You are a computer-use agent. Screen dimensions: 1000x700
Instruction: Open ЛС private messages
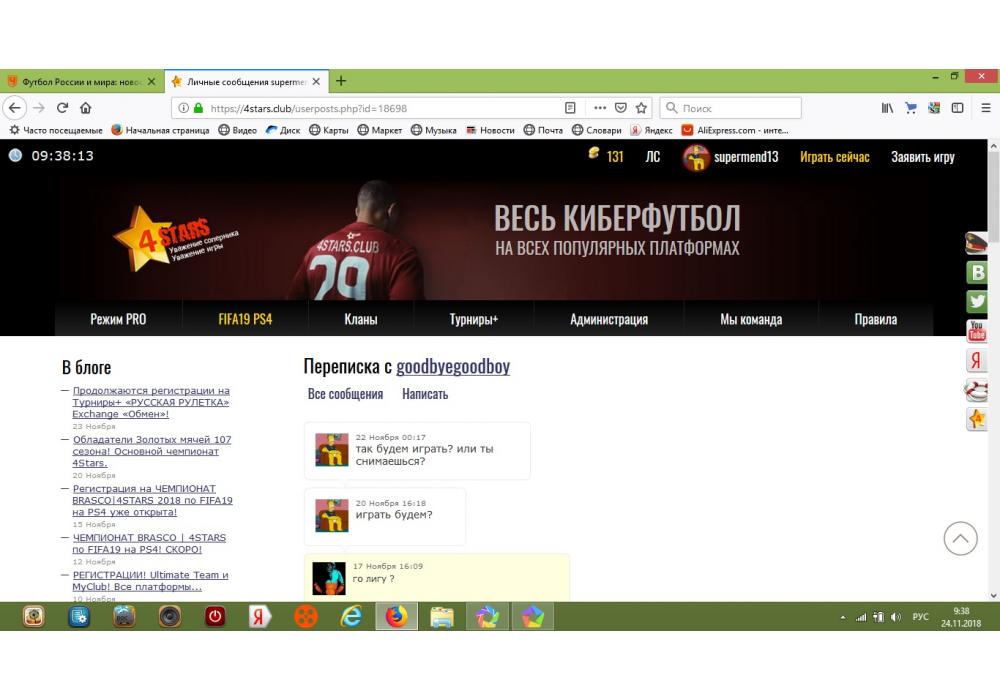[x=652, y=157]
